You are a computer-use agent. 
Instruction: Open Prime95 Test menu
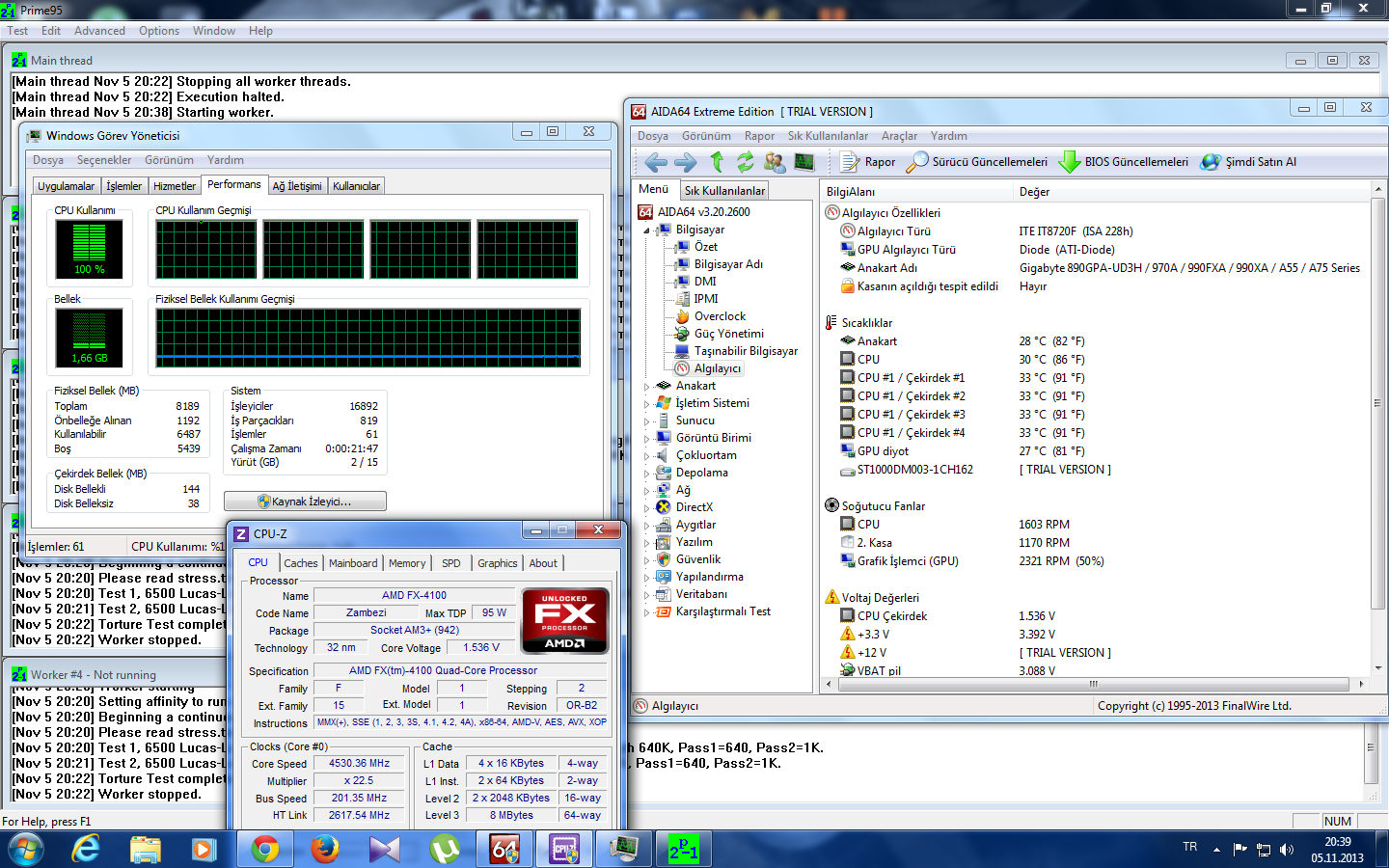point(17,31)
